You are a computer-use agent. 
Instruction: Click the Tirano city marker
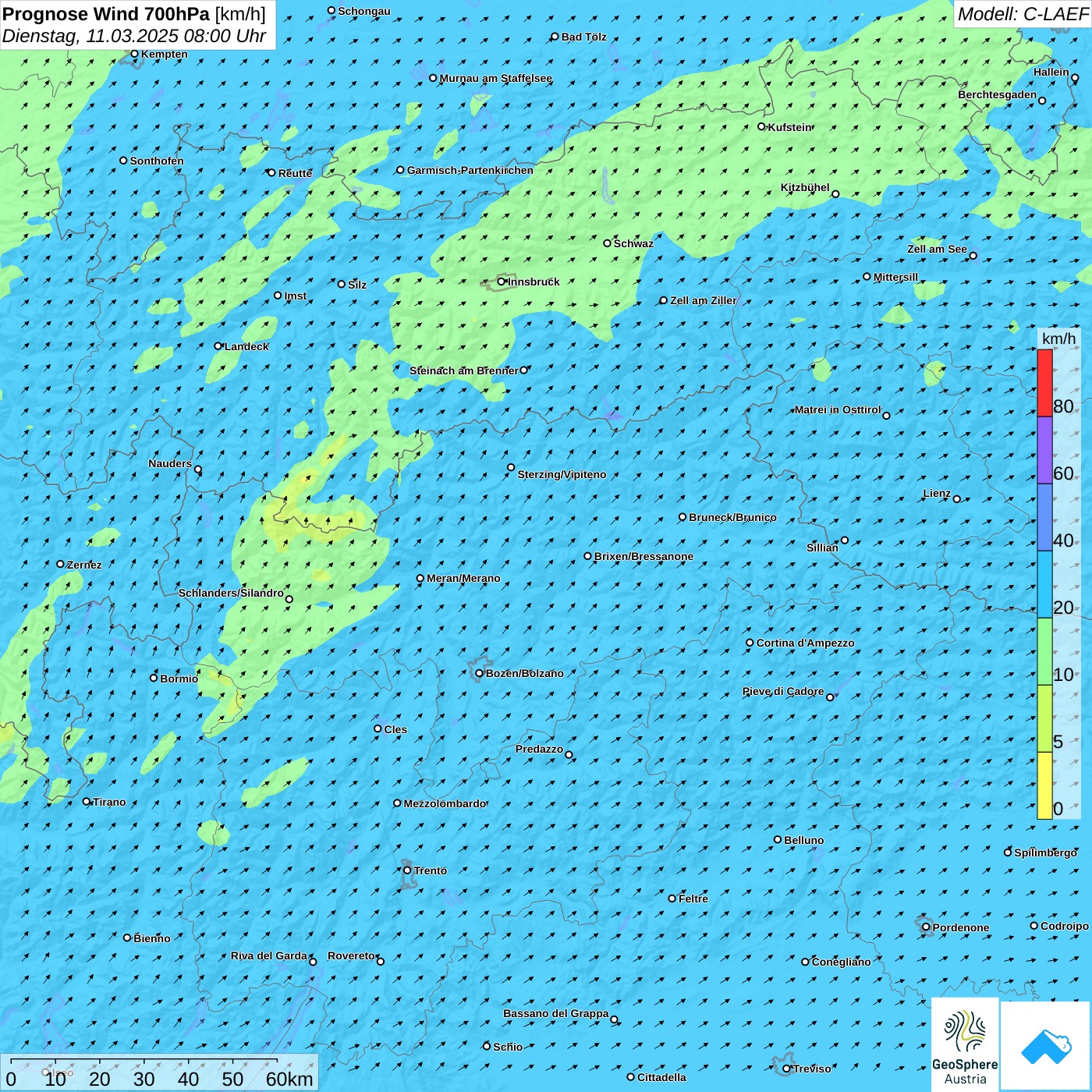(87, 801)
